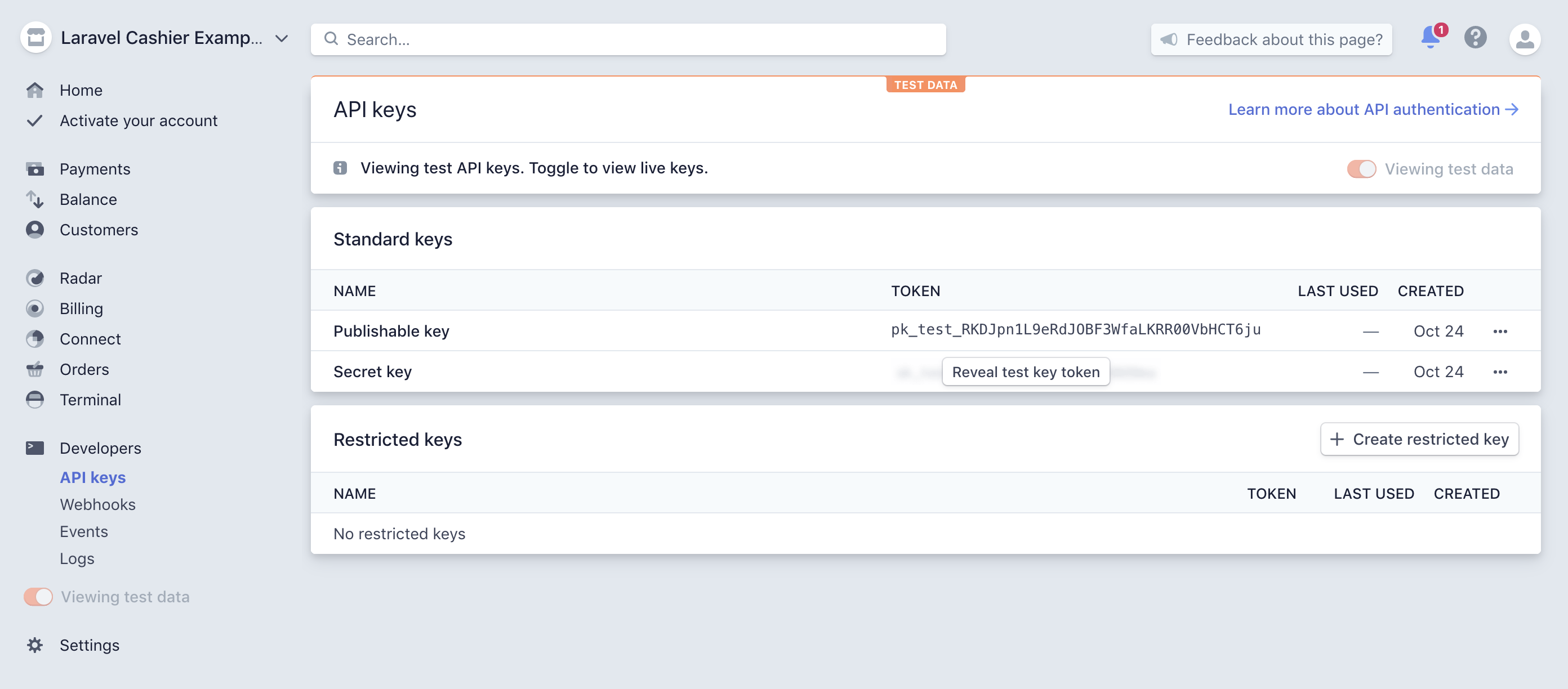This screenshot has height=689, width=1568.
Task: Click the Balance arrows icon
Action: [x=35, y=199]
